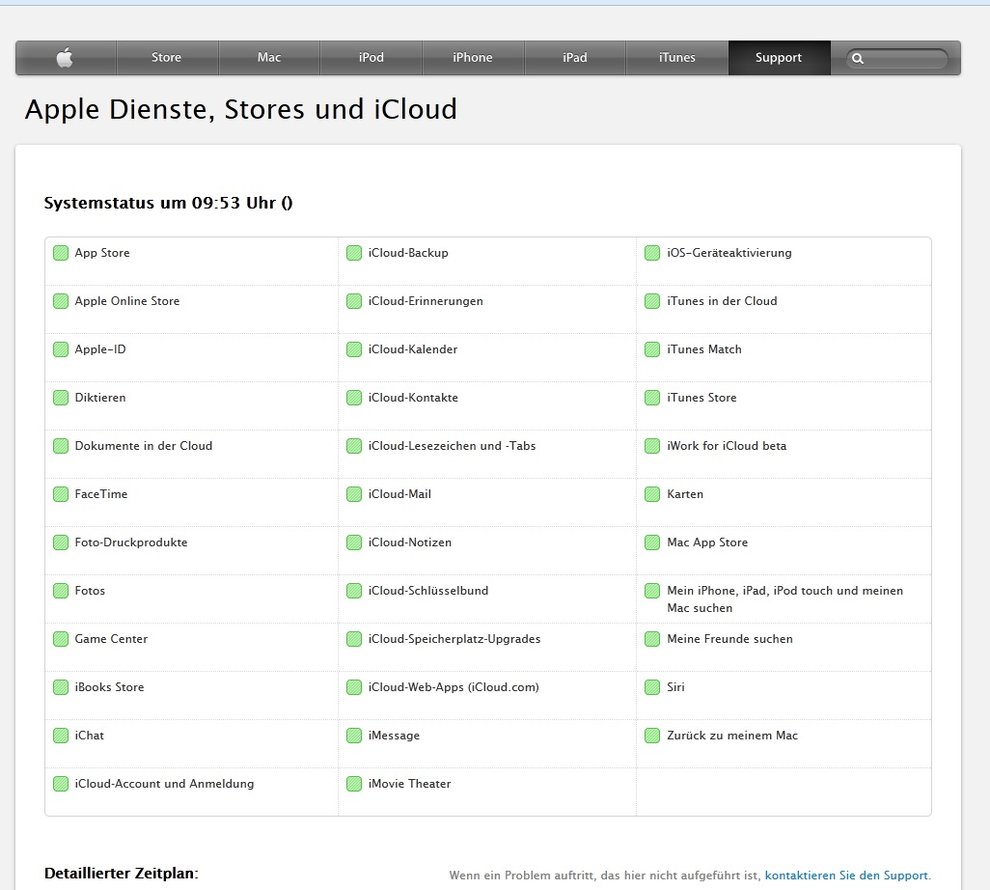The height and width of the screenshot is (890, 990).
Task: Click 'Systemstatus um 09:53 Uhr' heading
Action: [x=169, y=203]
